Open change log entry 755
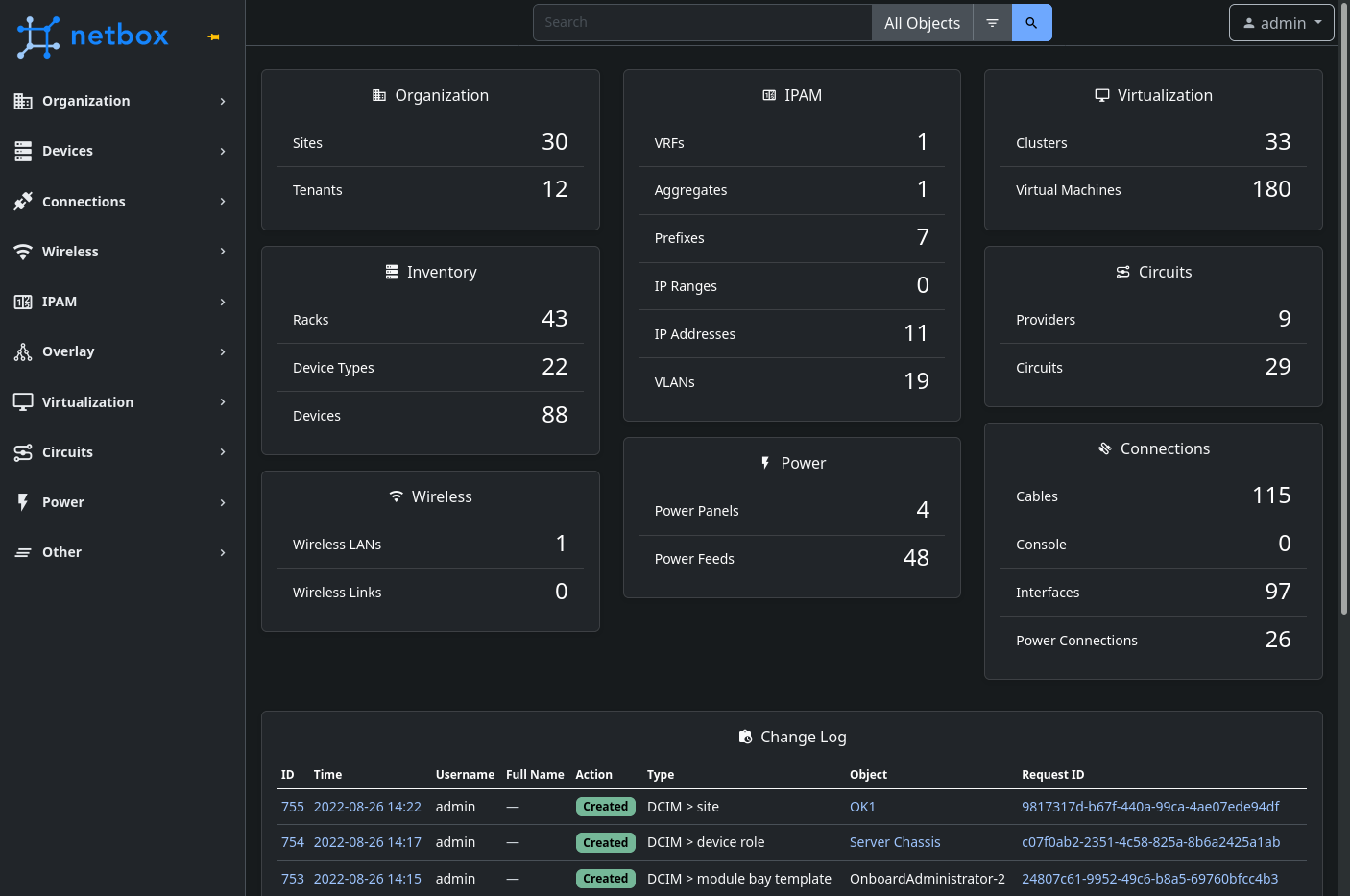1350x896 pixels. [293, 807]
